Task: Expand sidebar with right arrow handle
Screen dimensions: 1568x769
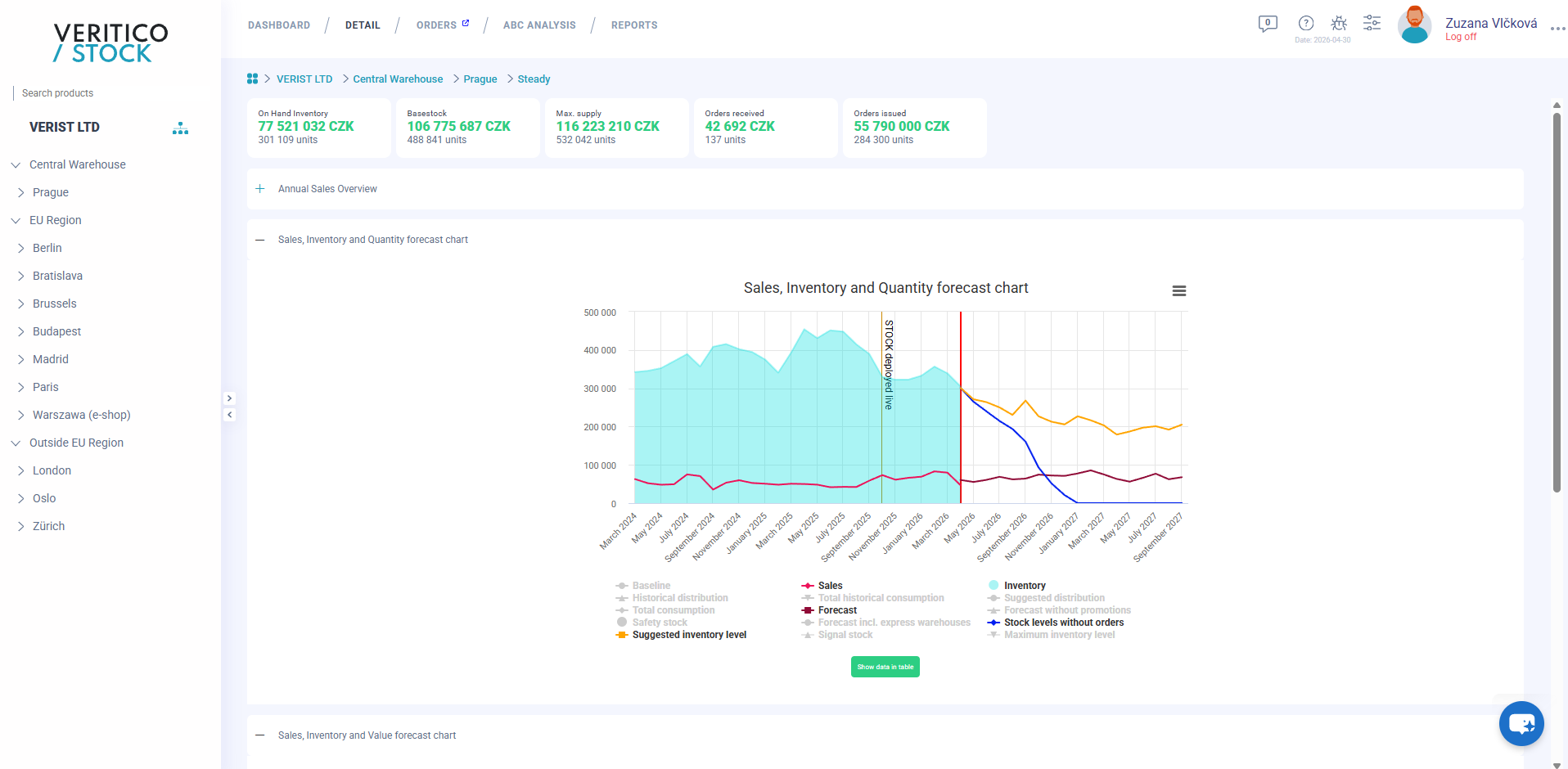Action: pyautogui.click(x=229, y=398)
